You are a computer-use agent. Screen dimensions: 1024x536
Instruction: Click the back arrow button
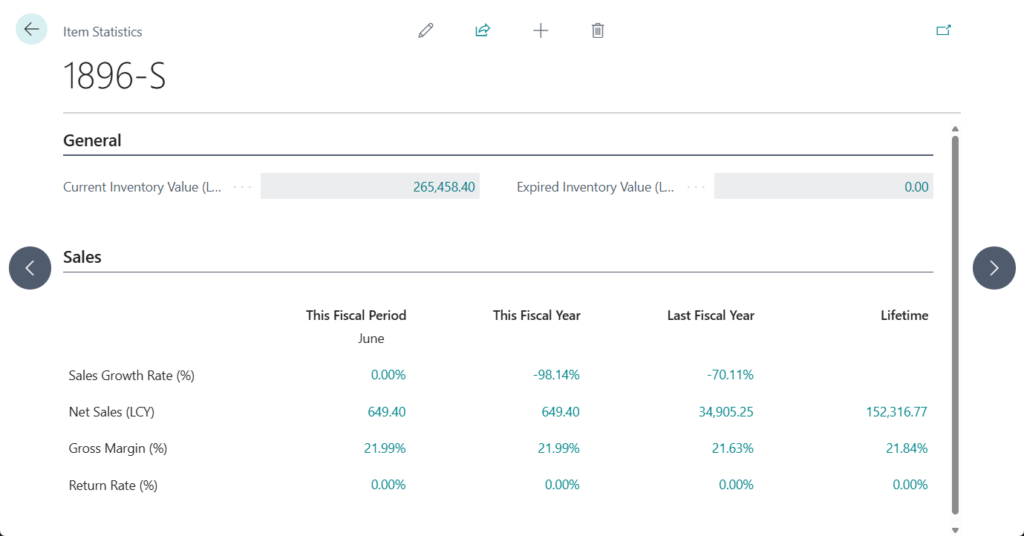[x=31, y=30]
